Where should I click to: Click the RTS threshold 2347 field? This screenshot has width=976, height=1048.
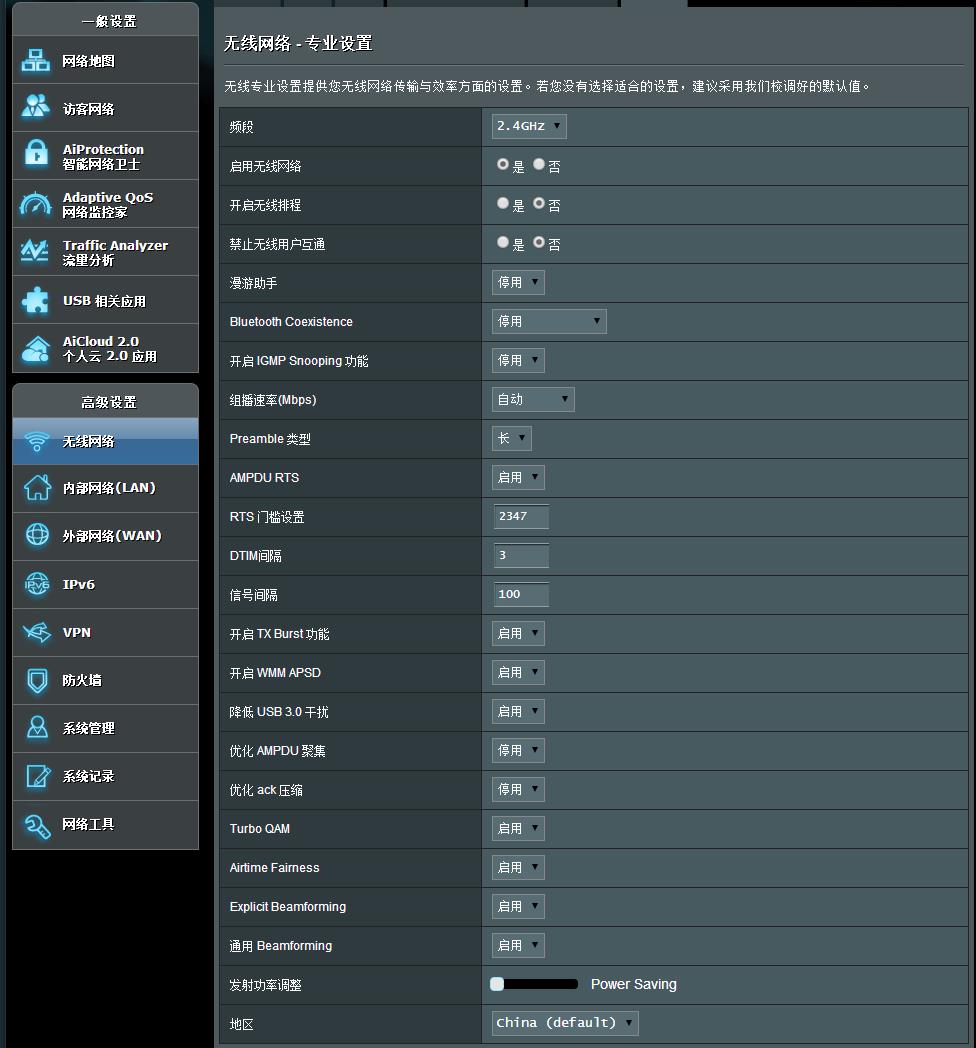[x=521, y=517]
